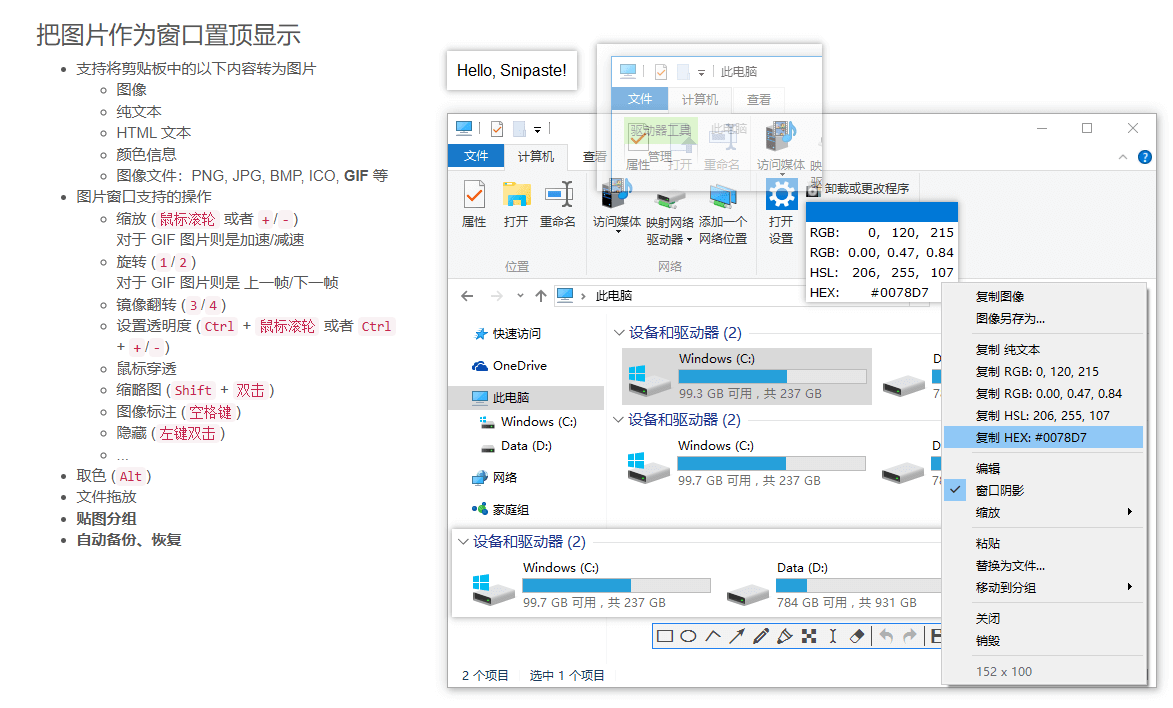Switch to the 文件 ribbon tab
This screenshot has width=1173, height=708.
coord(476,156)
